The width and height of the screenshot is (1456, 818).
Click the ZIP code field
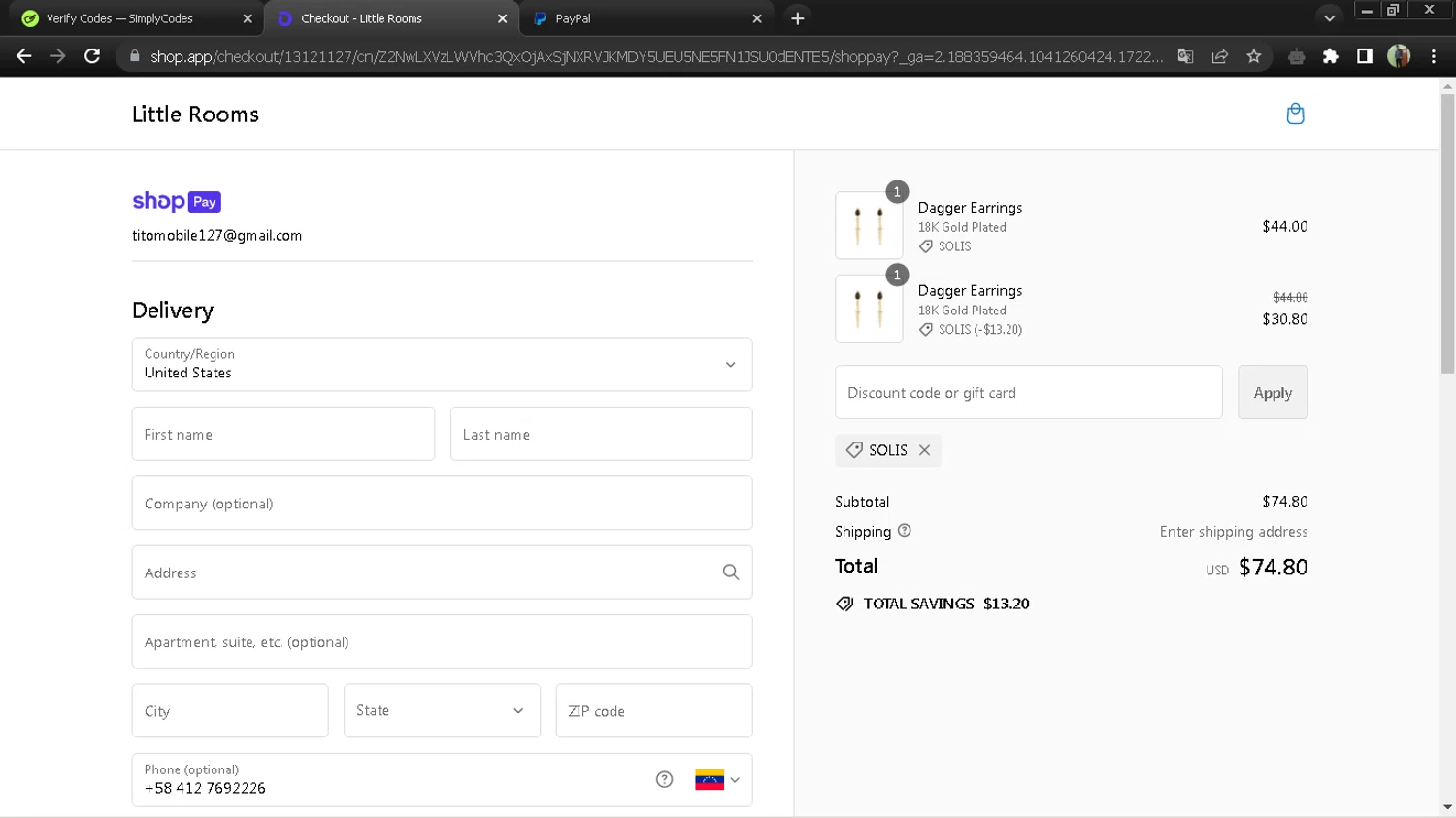point(654,710)
